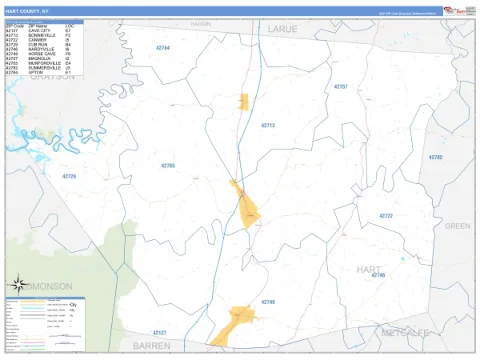Screen dimensions: 480x360
Task: Click the 'HART COUNTY, KY' title text
Action: pos(27,11)
